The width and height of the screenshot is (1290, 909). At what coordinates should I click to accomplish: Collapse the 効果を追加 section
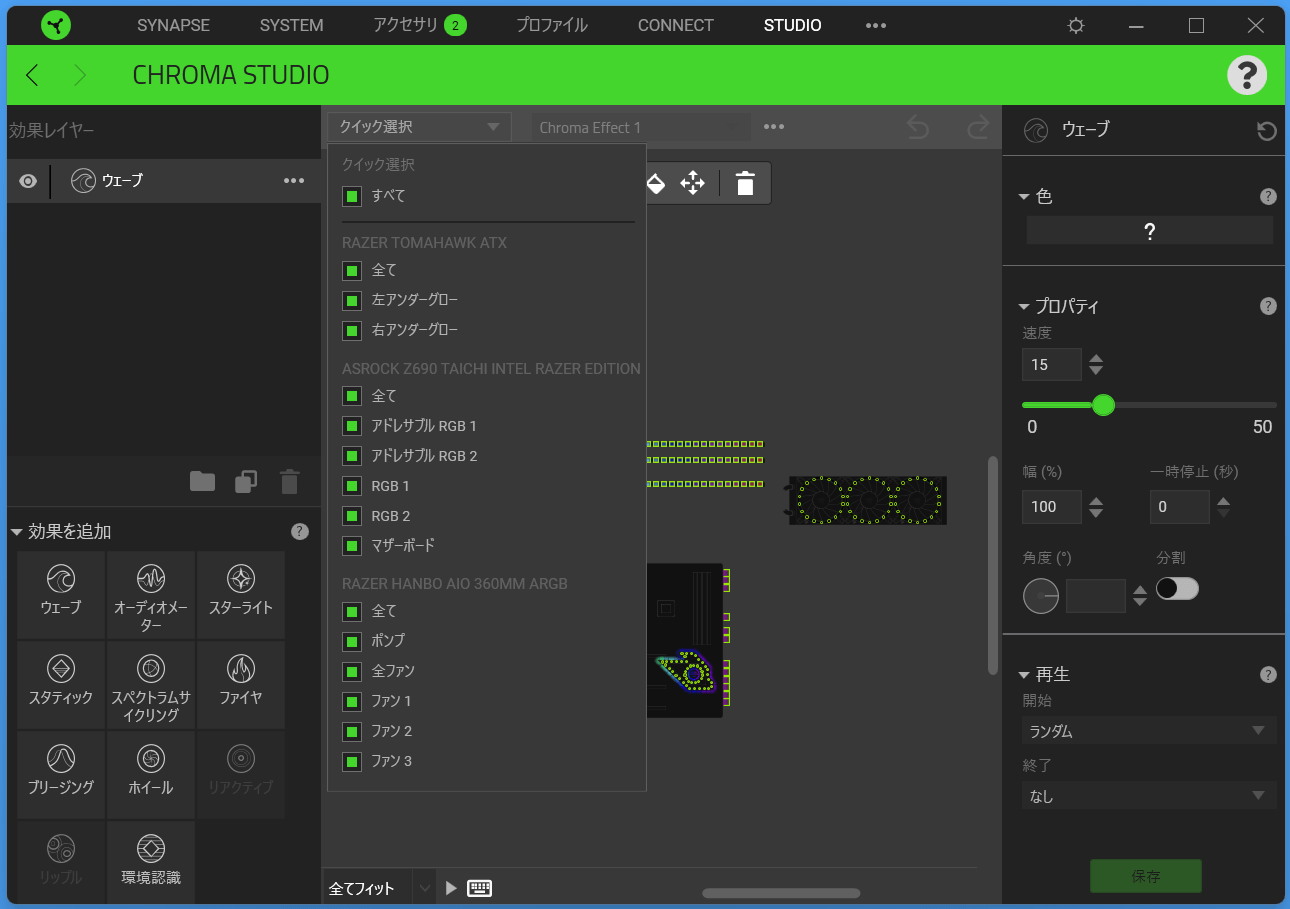tap(17, 532)
